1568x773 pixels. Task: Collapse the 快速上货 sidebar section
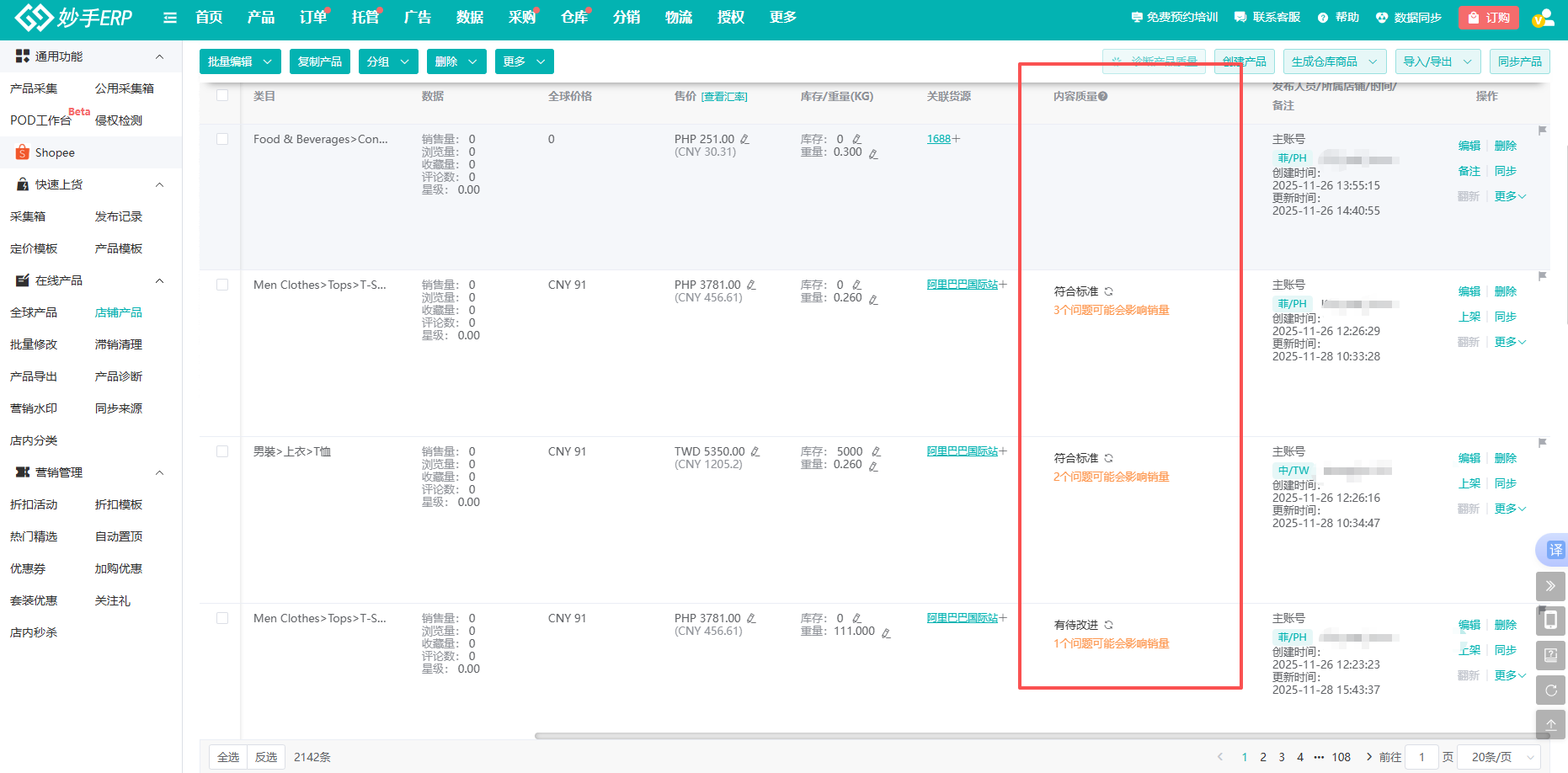click(x=159, y=184)
